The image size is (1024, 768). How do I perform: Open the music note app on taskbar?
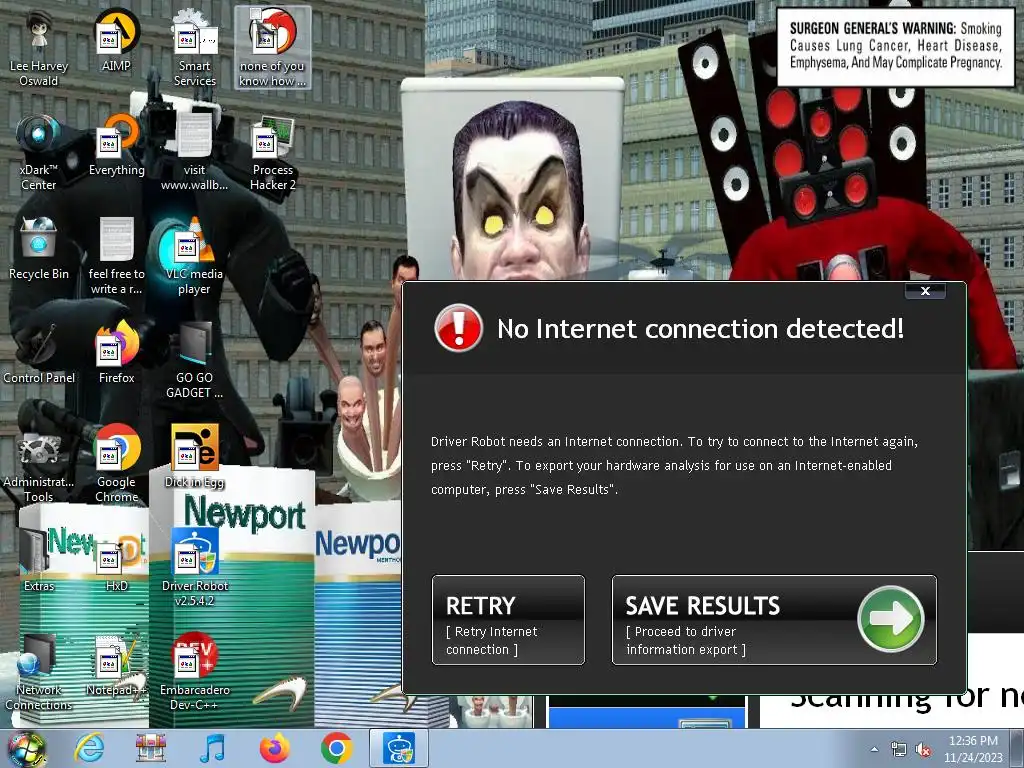[212, 748]
